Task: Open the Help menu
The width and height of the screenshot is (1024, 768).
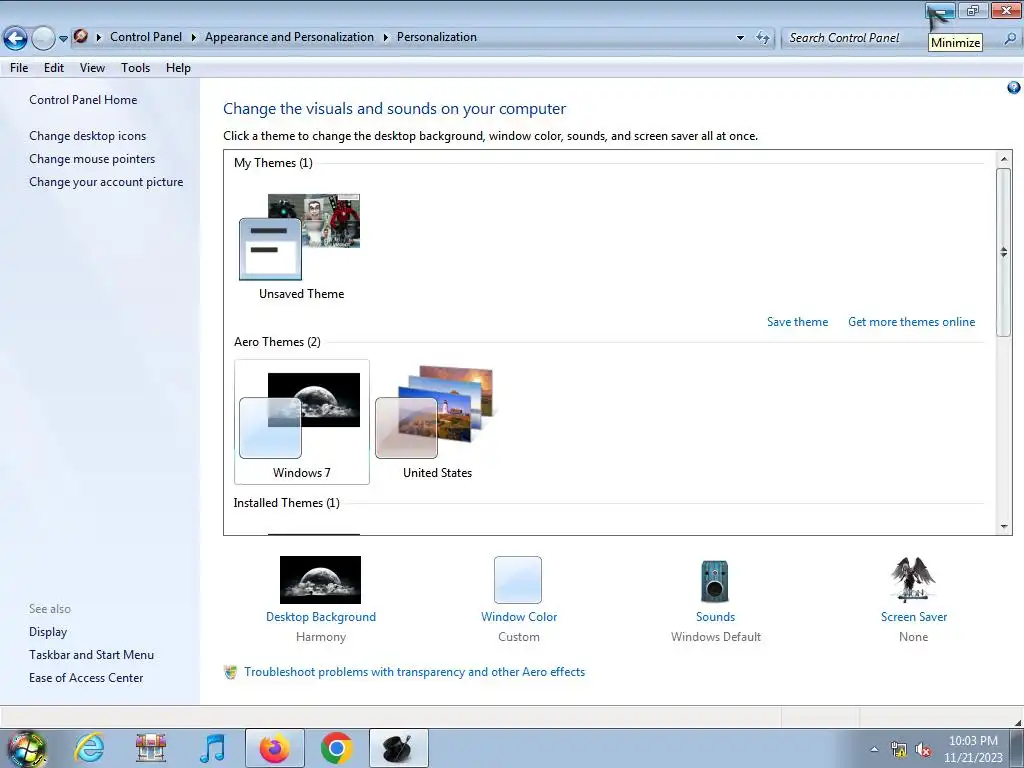Action: pyautogui.click(x=178, y=68)
